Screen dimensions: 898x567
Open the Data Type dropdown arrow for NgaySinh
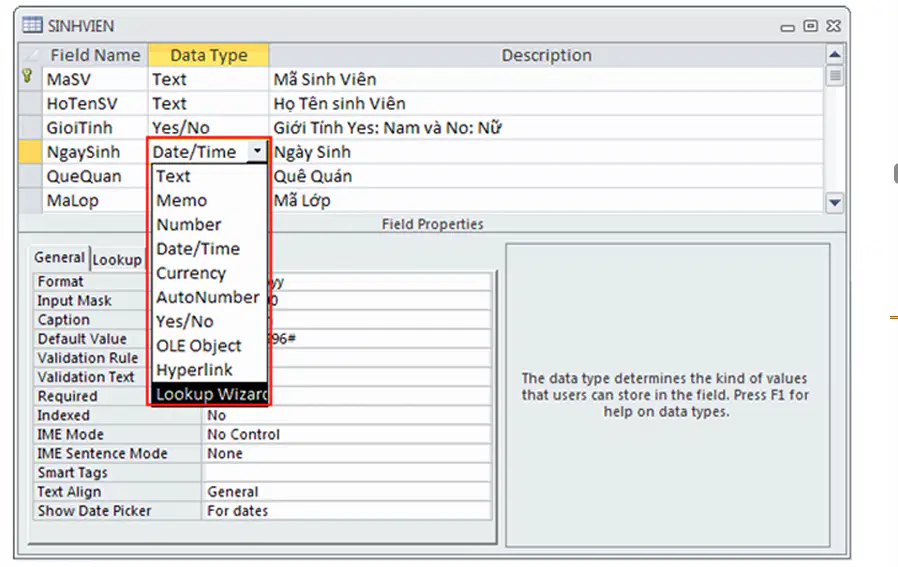257,151
